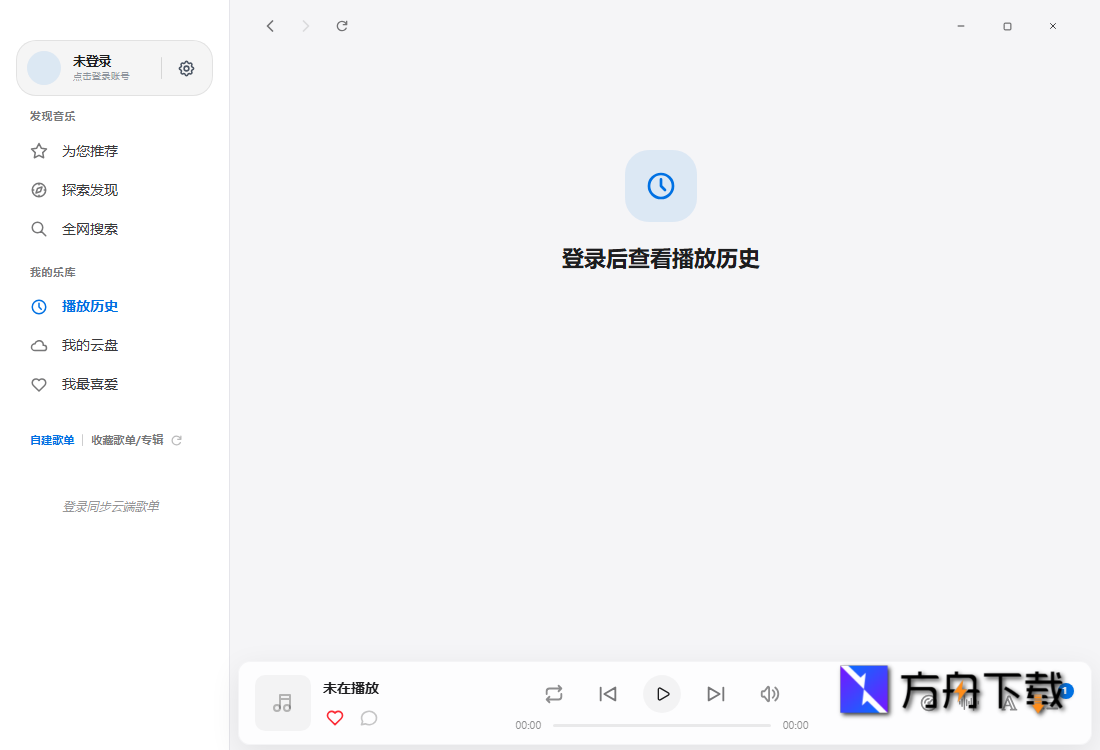Open the settings gear next to 未登录
The width and height of the screenshot is (1100, 750).
(x=186, y=68)
